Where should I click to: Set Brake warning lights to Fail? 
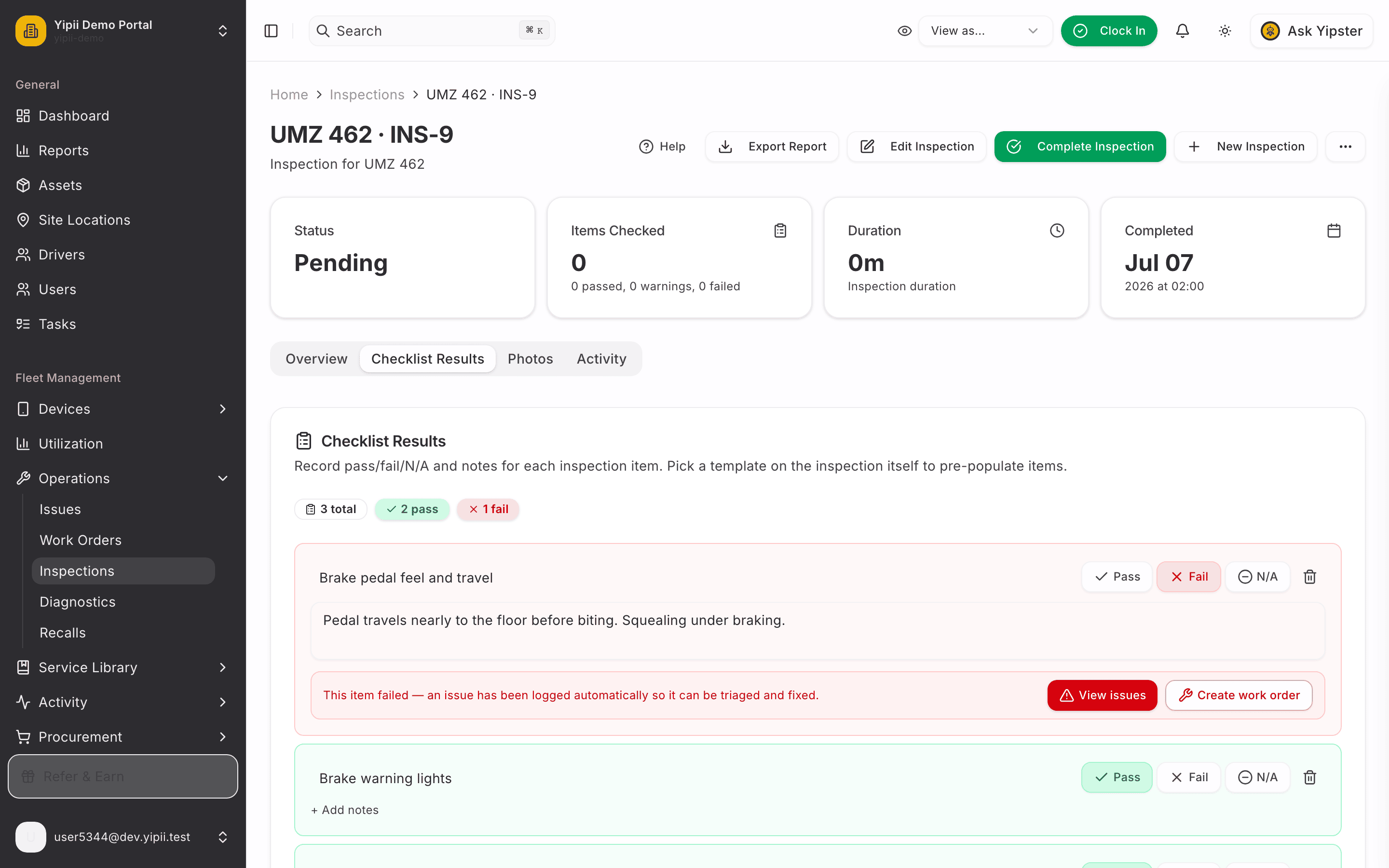tap(1189, 777)
